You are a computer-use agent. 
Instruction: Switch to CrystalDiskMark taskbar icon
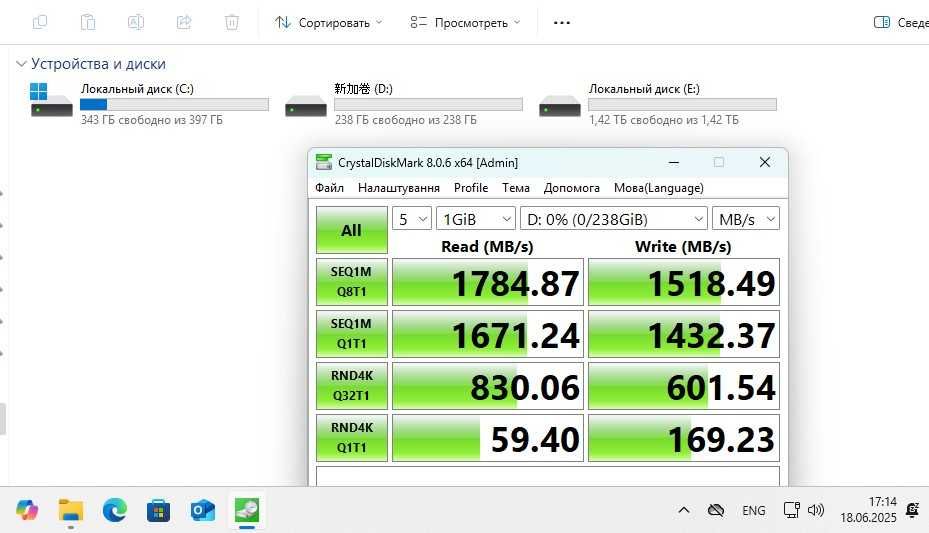tap(247, 510)
